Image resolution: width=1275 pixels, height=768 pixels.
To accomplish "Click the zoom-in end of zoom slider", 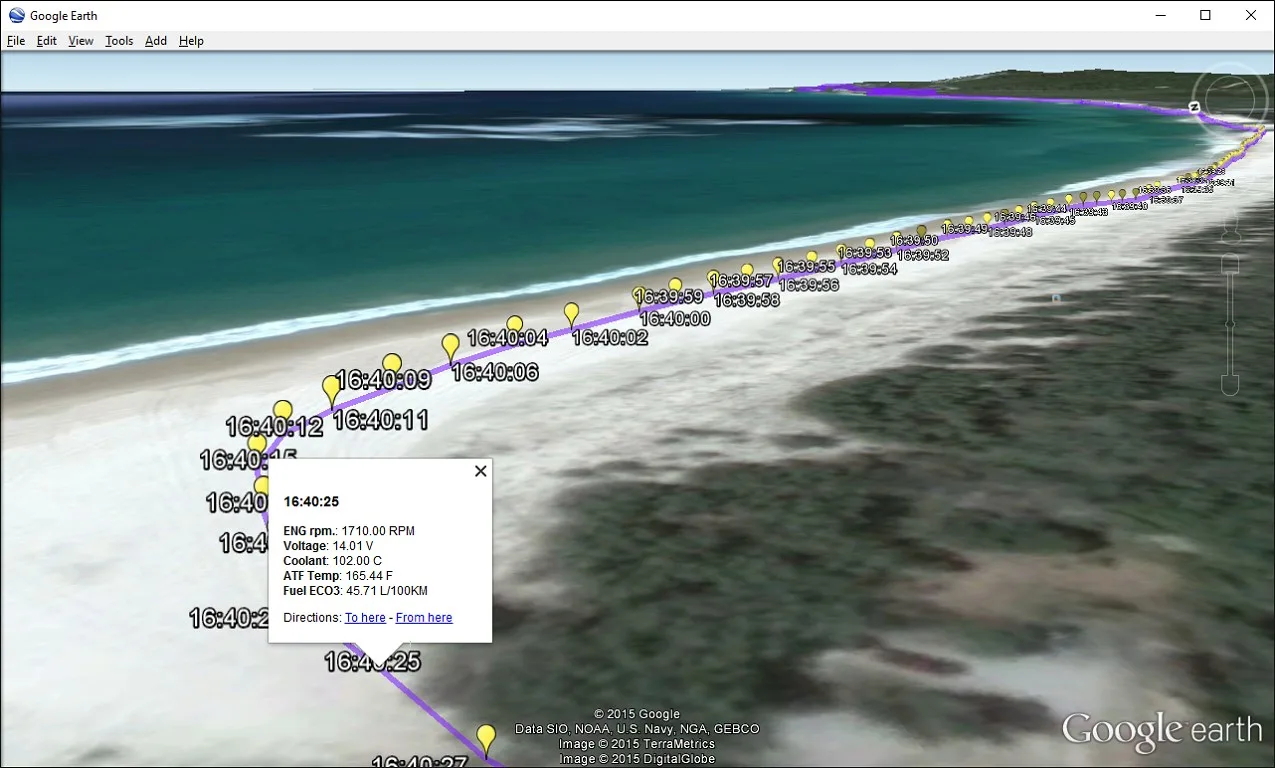I will coord(1230,263).
